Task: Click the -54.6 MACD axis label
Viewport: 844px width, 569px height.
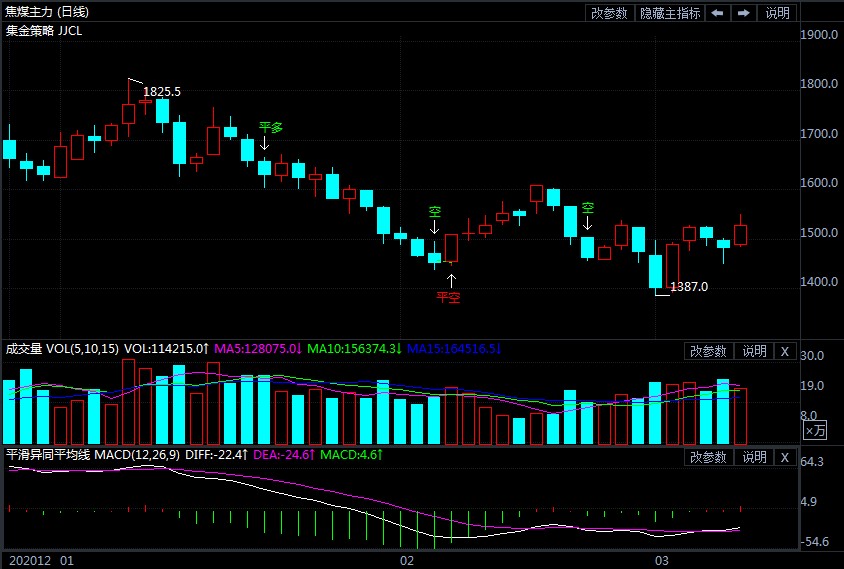Action: tap(814, 542)
